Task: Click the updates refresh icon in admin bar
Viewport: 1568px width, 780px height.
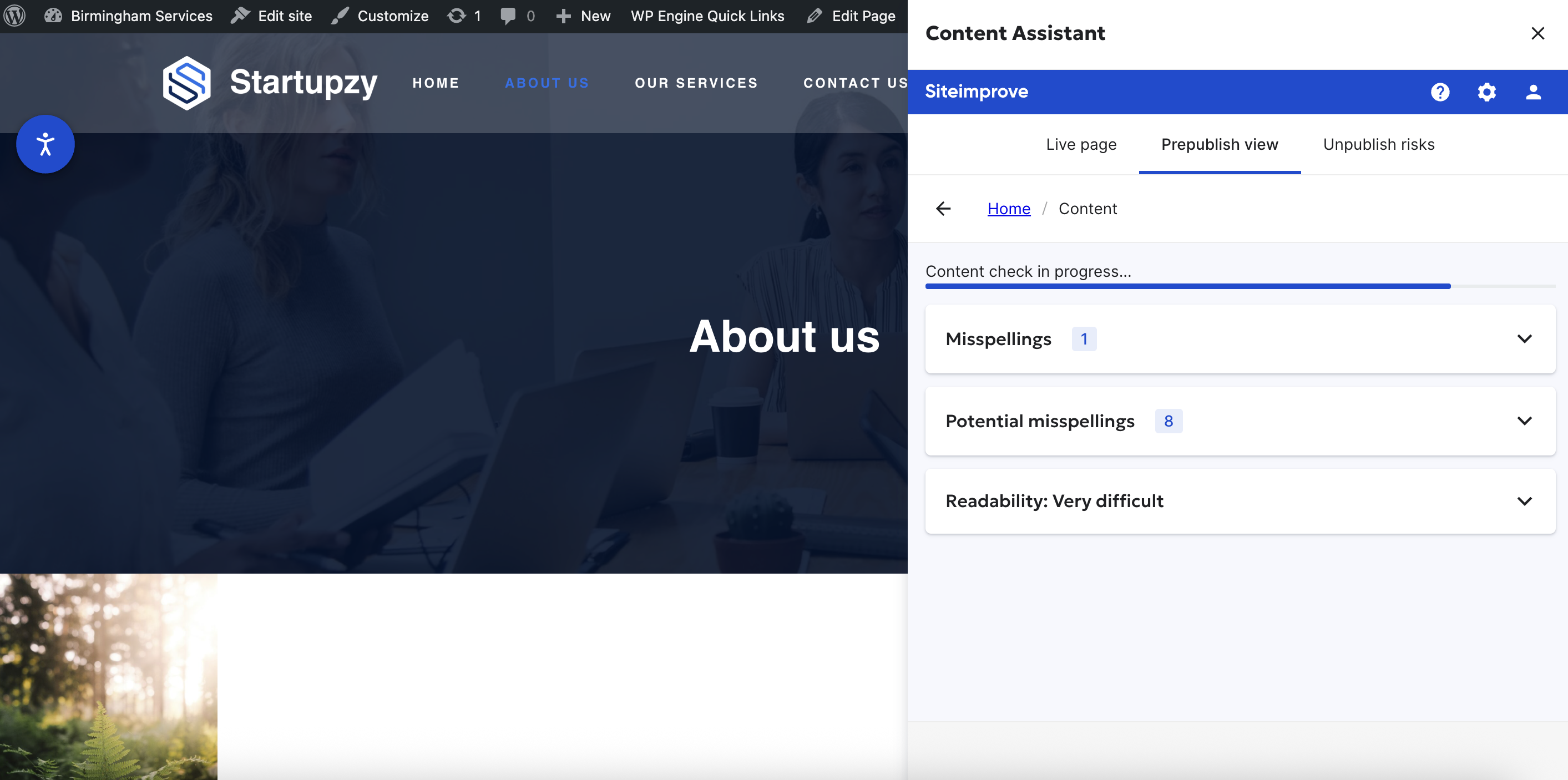Action: coord(457,16)
